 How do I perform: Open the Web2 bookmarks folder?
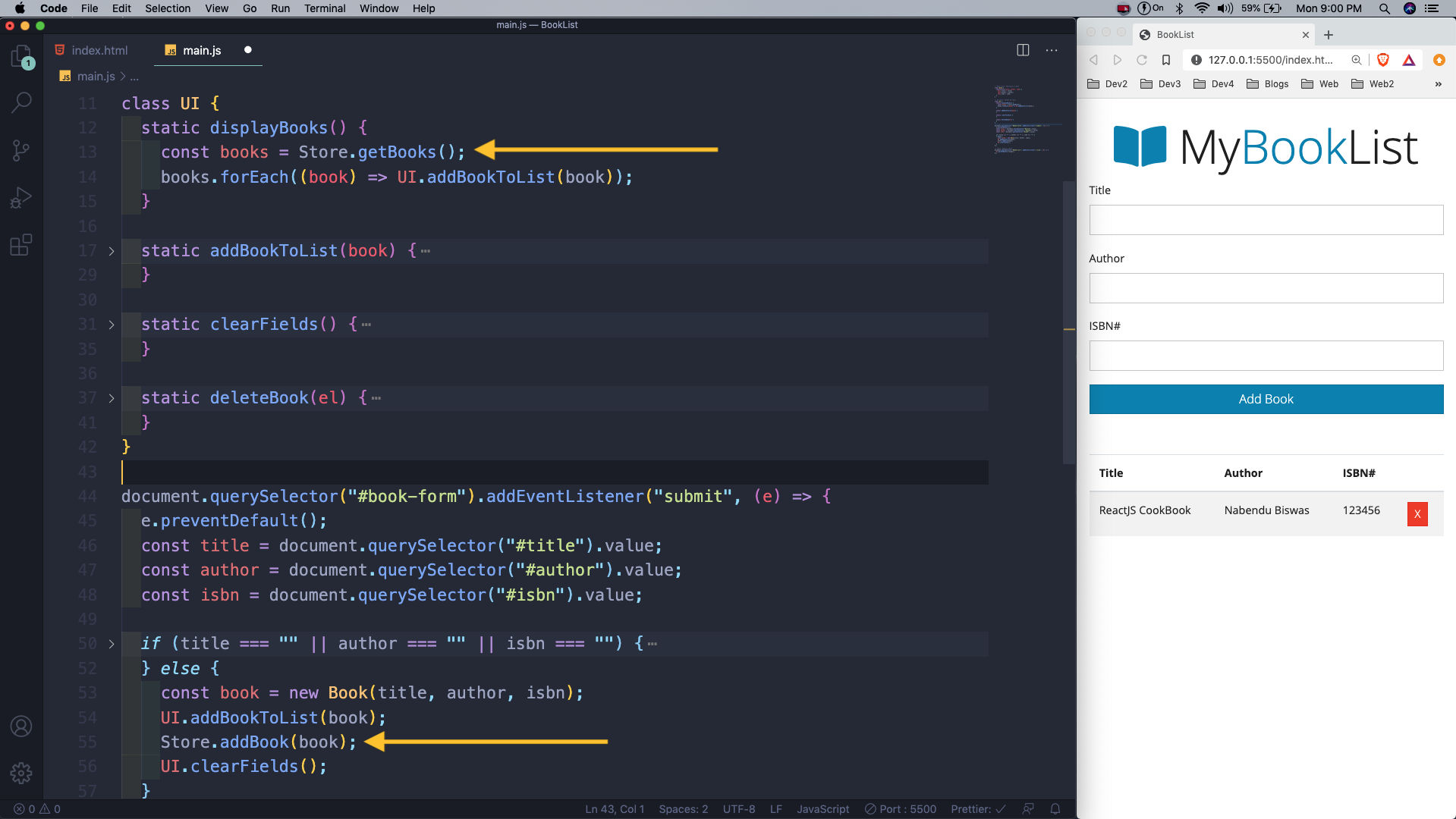1372,84
